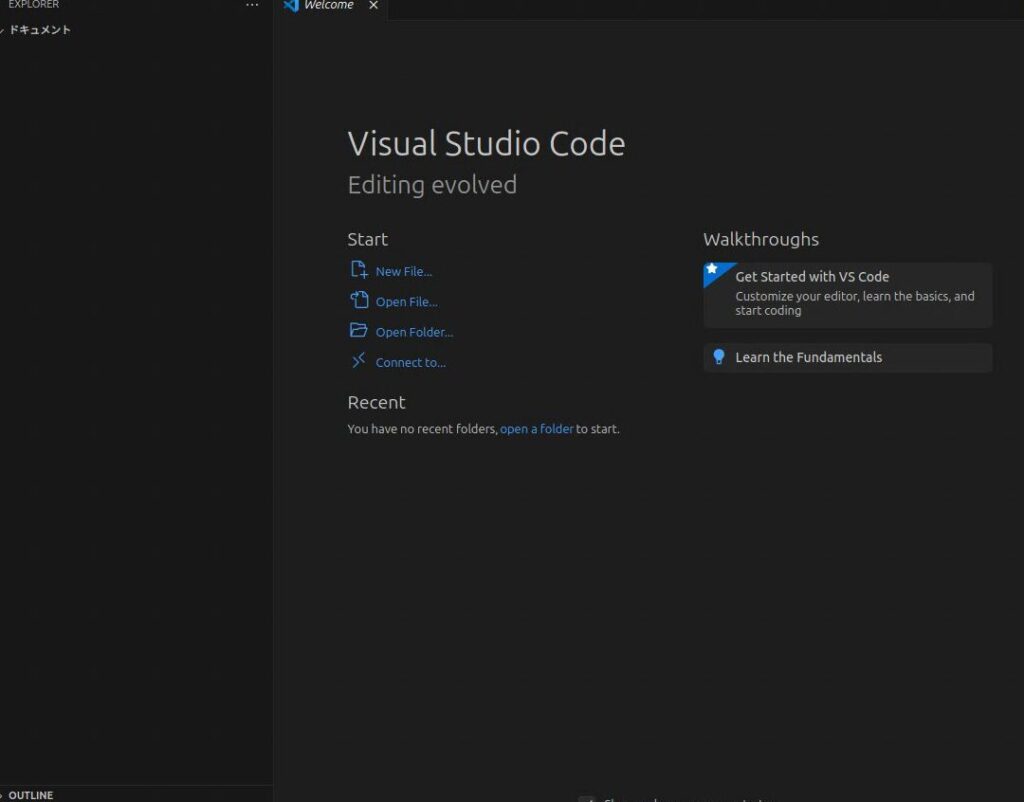1024x802 pixels.
Task: Click the lightbulb icon beside Learn the Fundamentals
Action: [x=718, y=357]
